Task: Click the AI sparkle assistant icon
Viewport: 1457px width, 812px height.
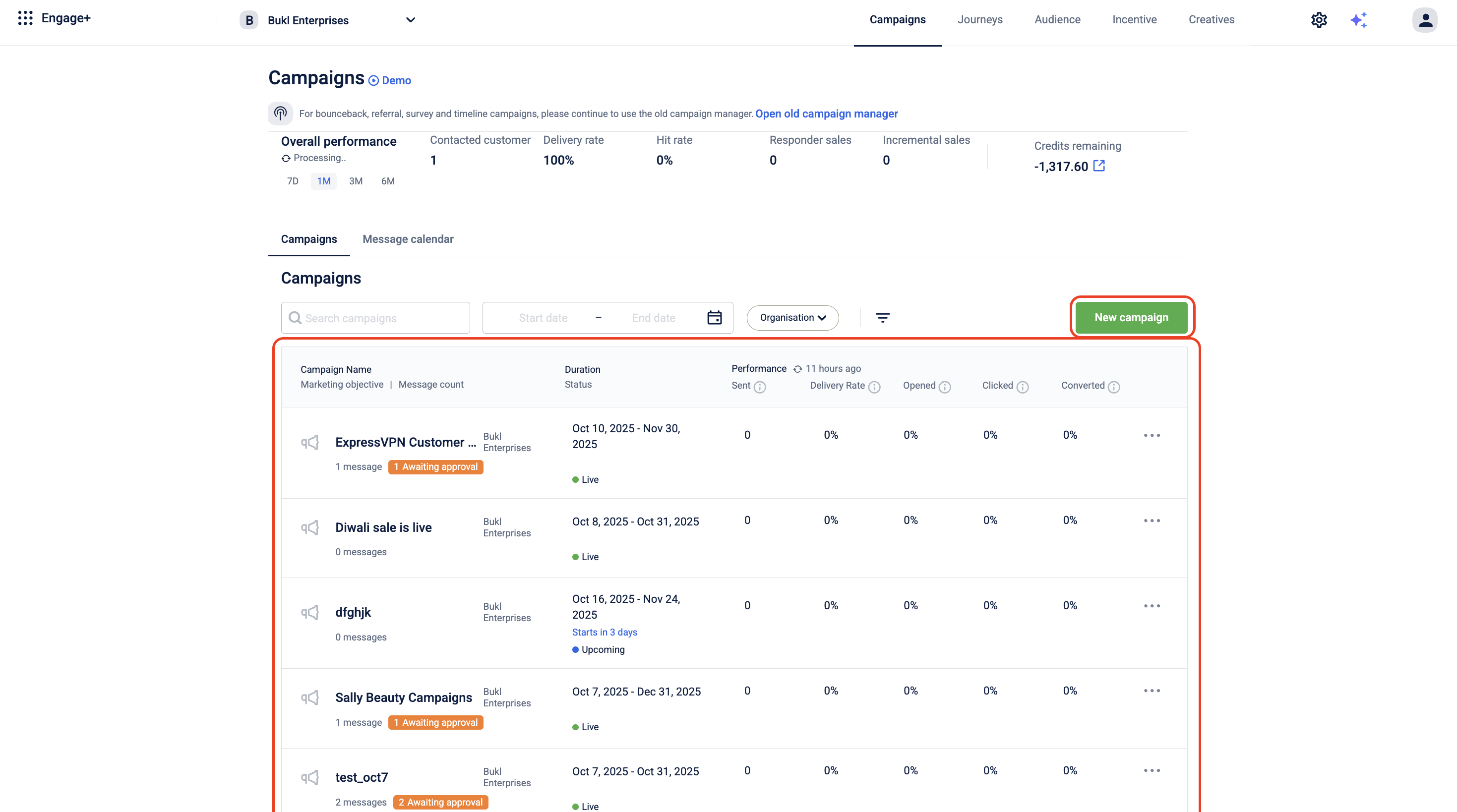Action: (x=1359, y=20)
